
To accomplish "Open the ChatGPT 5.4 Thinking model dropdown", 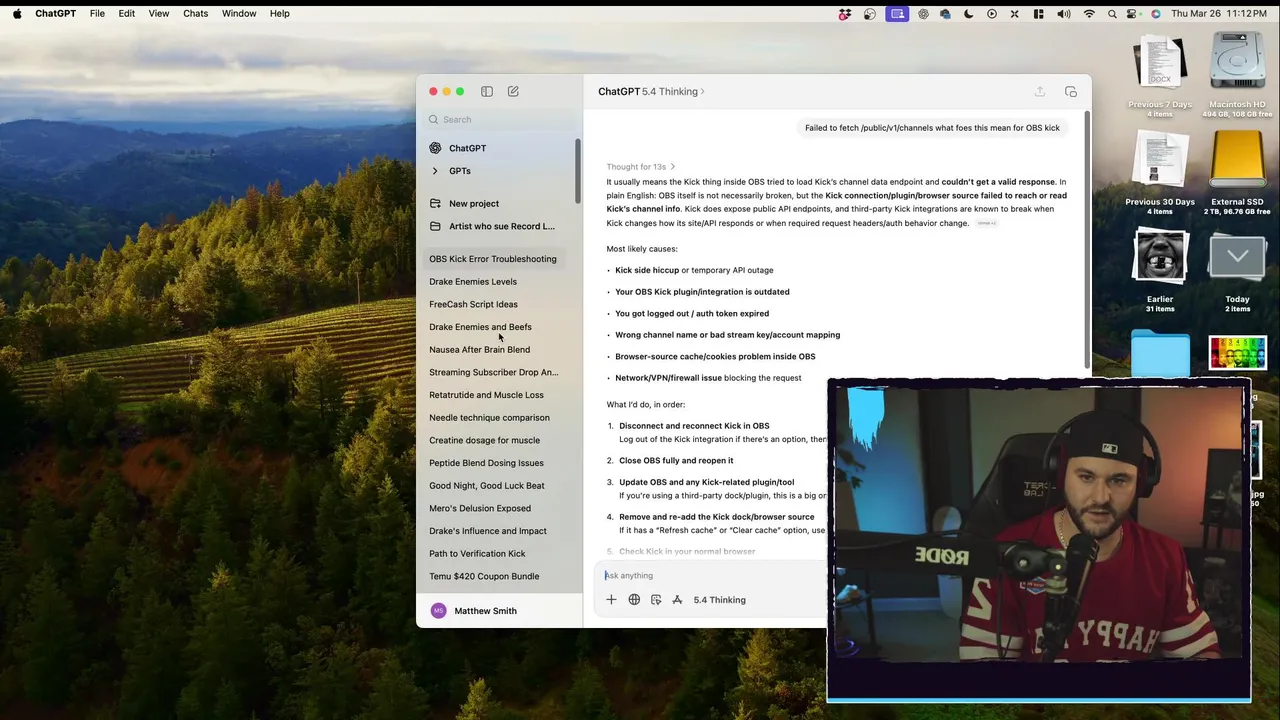I will point(651,91).
